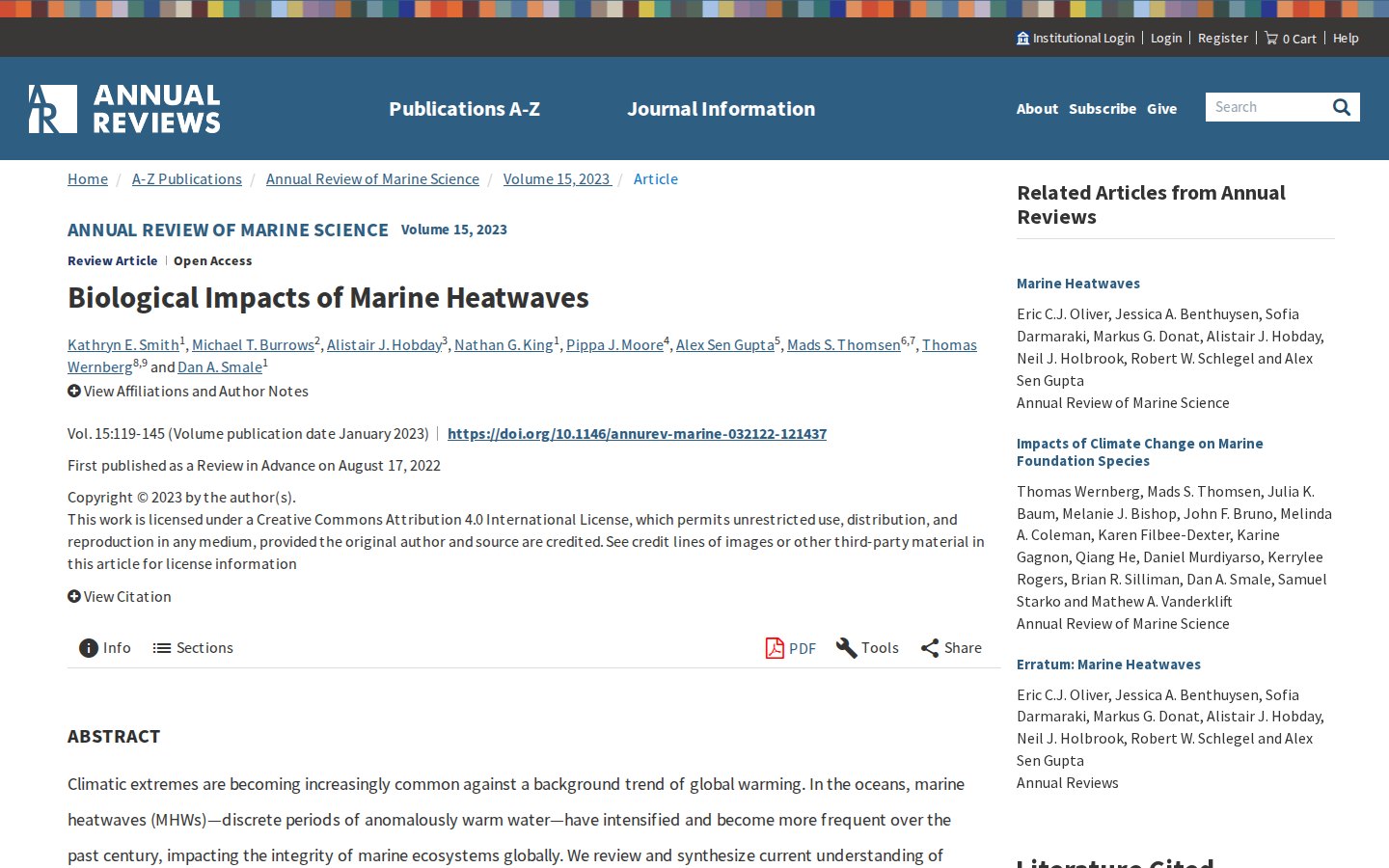1389x868 pixels.
Task: Open author Alistair J. Hobday
Action: [384, 345]
